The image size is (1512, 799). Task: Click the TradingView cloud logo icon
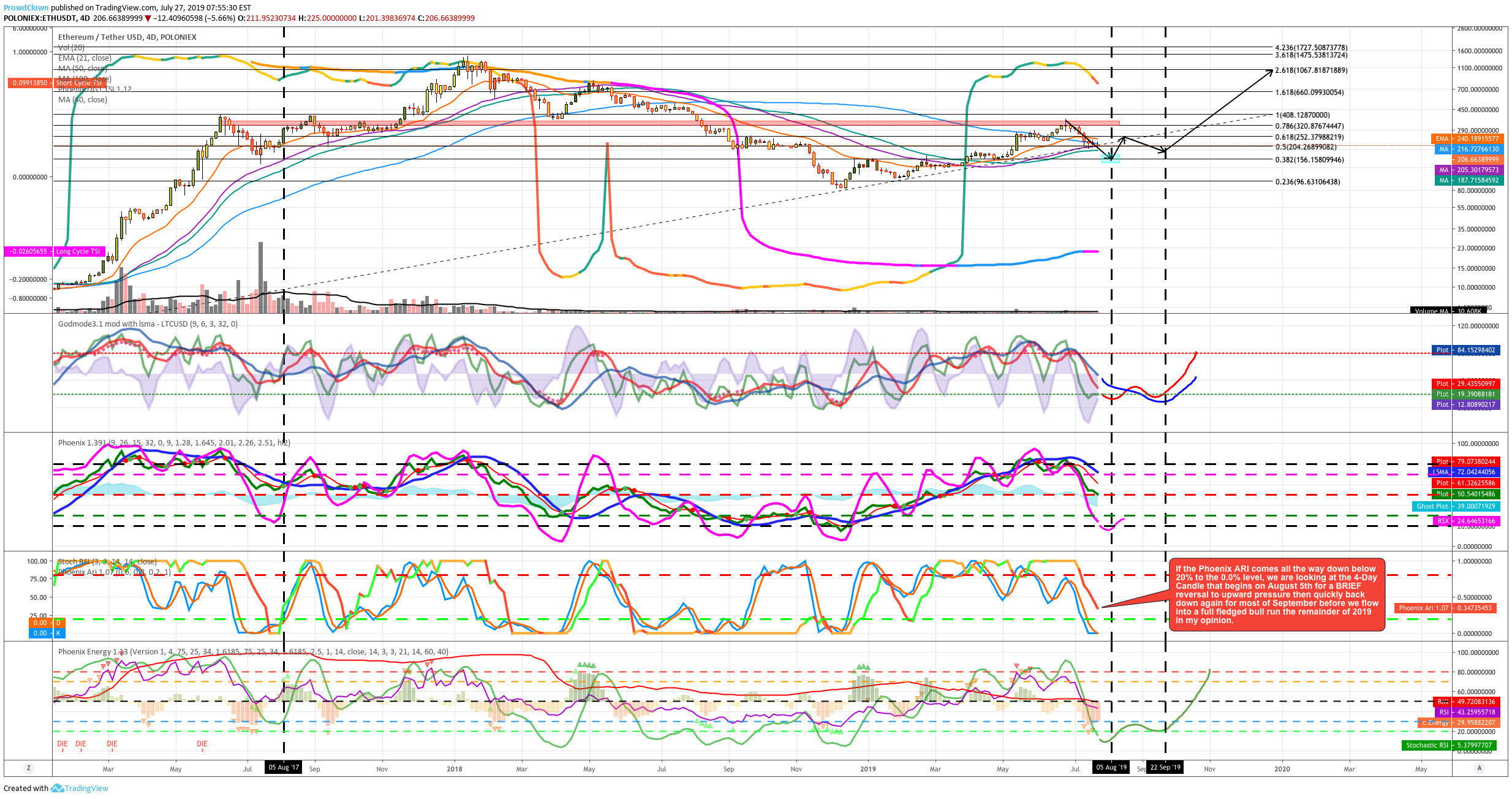[x=57, y=789]
